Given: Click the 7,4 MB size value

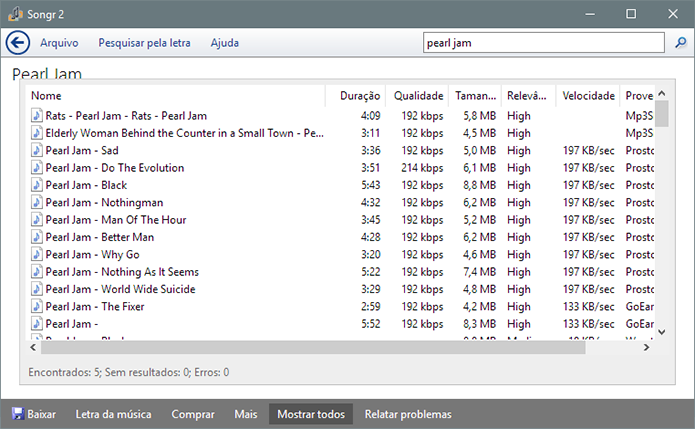Looking at the screenshot, I should tap(479, 272).
